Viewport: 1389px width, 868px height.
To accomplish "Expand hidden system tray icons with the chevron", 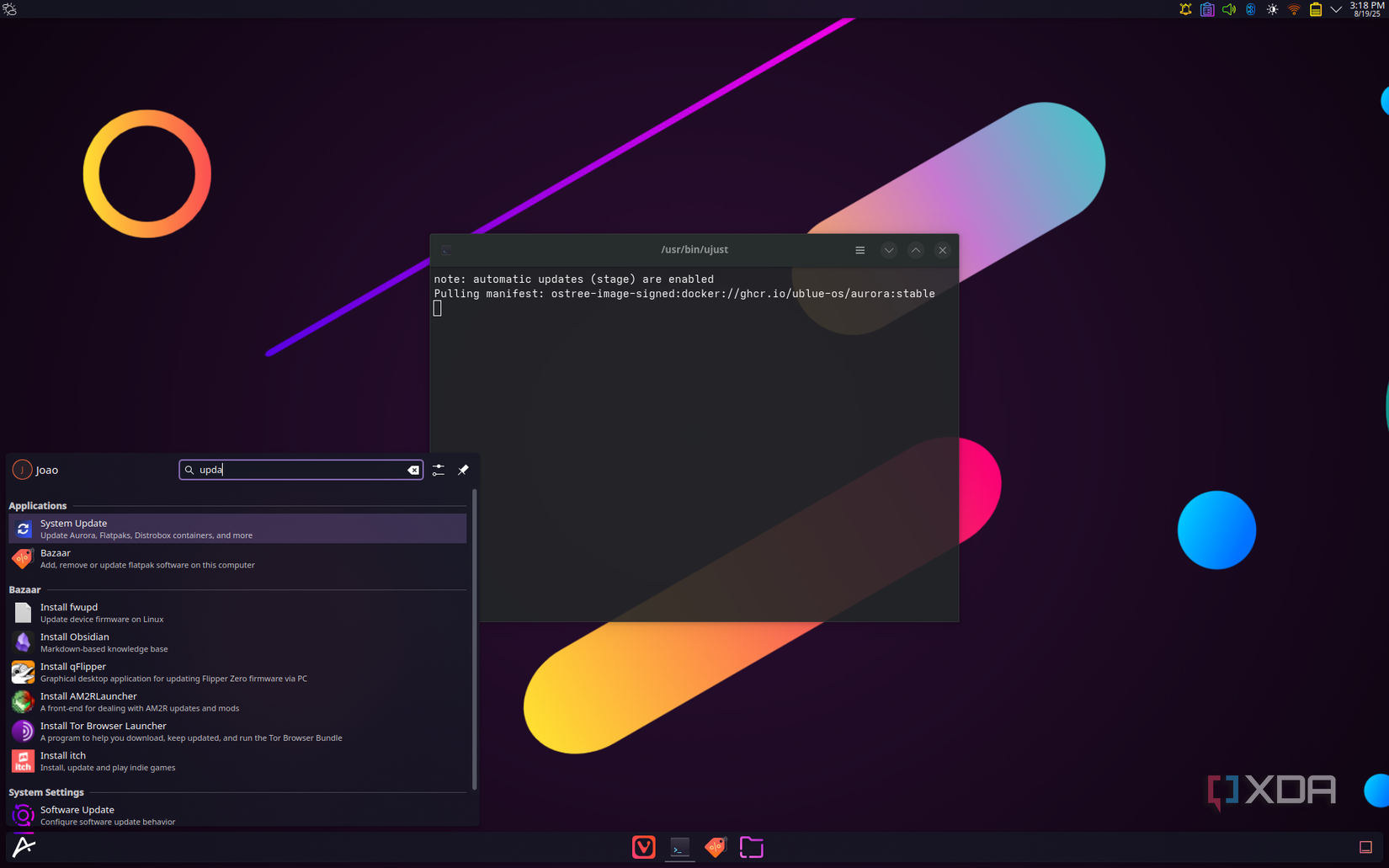I will [x=1336, y=9].
